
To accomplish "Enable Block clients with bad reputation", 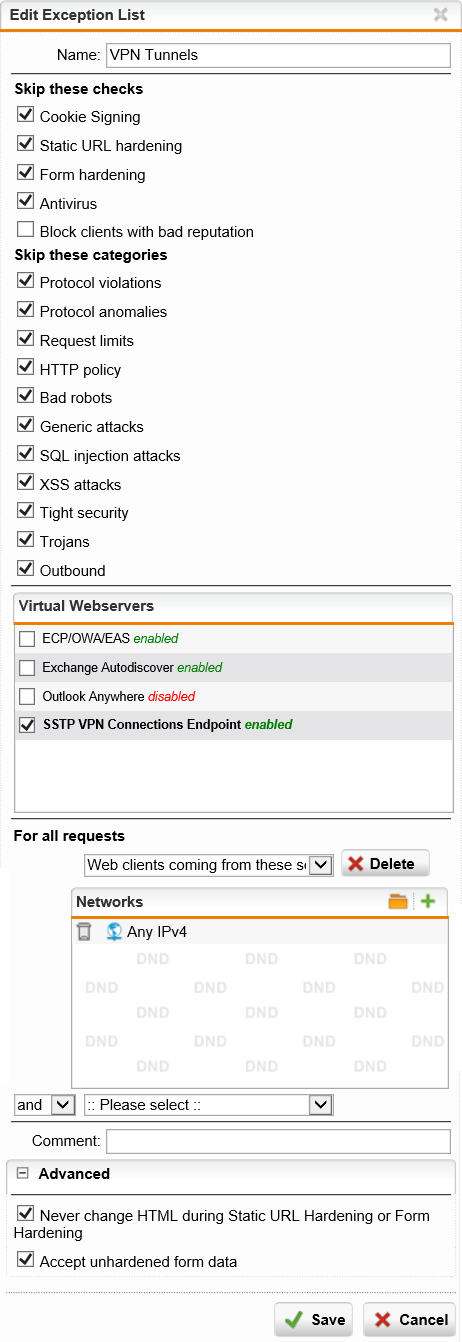I will click(26, 231).
